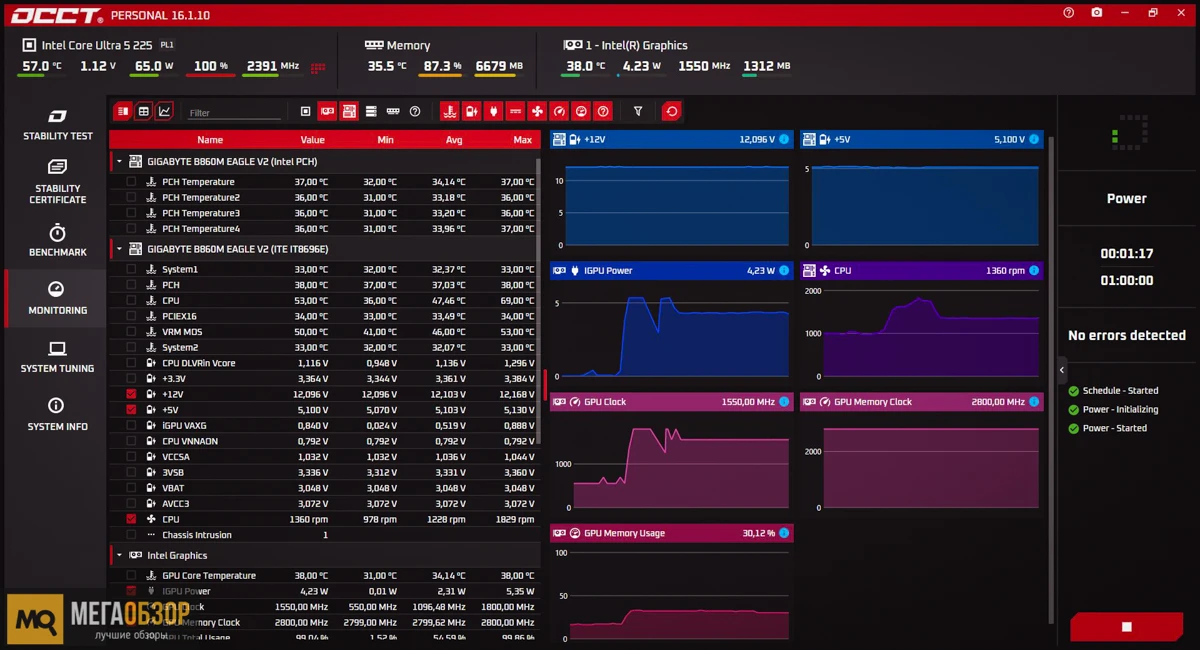Open the Benchmark section
This screenshot has width=1200, height=650.
pos(57,241)
